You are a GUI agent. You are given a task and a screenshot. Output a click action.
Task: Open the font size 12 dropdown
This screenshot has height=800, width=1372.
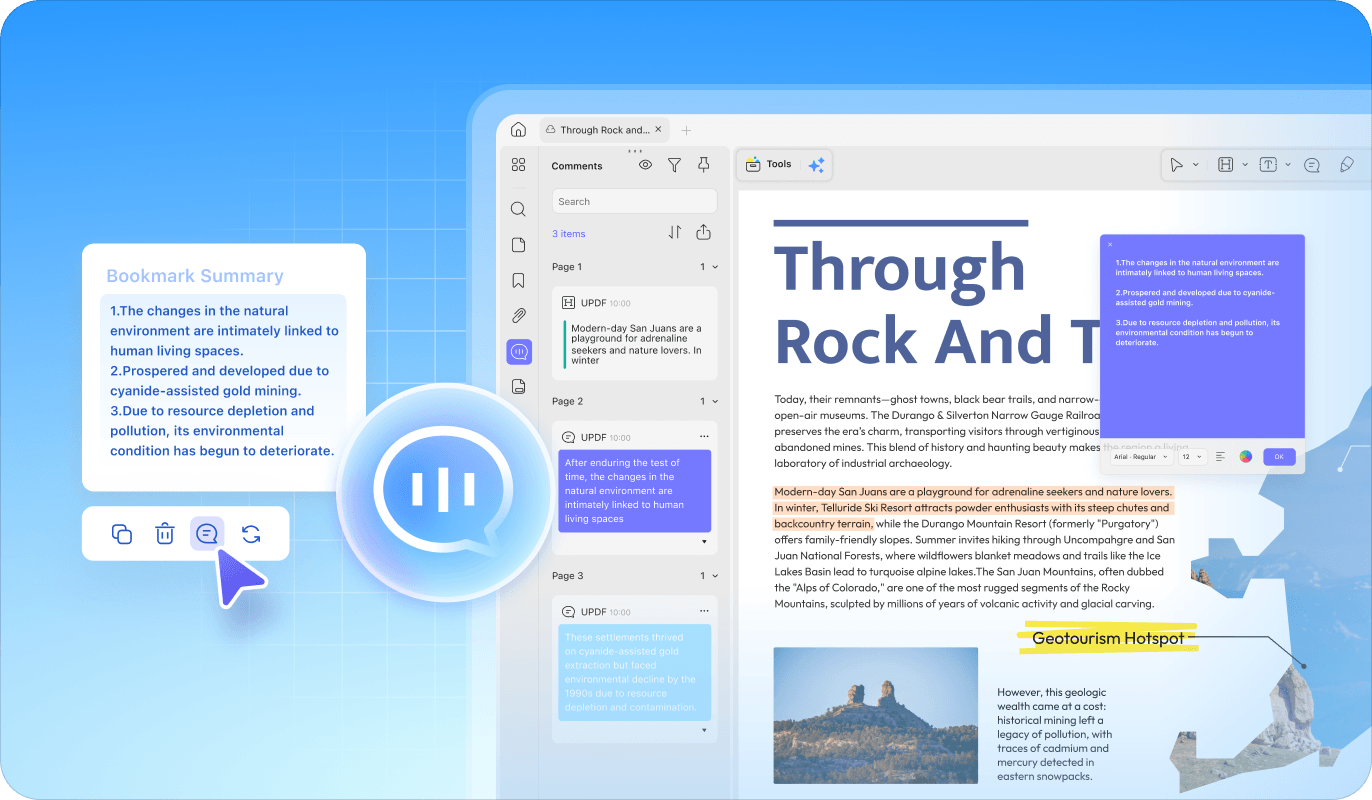1193,456
